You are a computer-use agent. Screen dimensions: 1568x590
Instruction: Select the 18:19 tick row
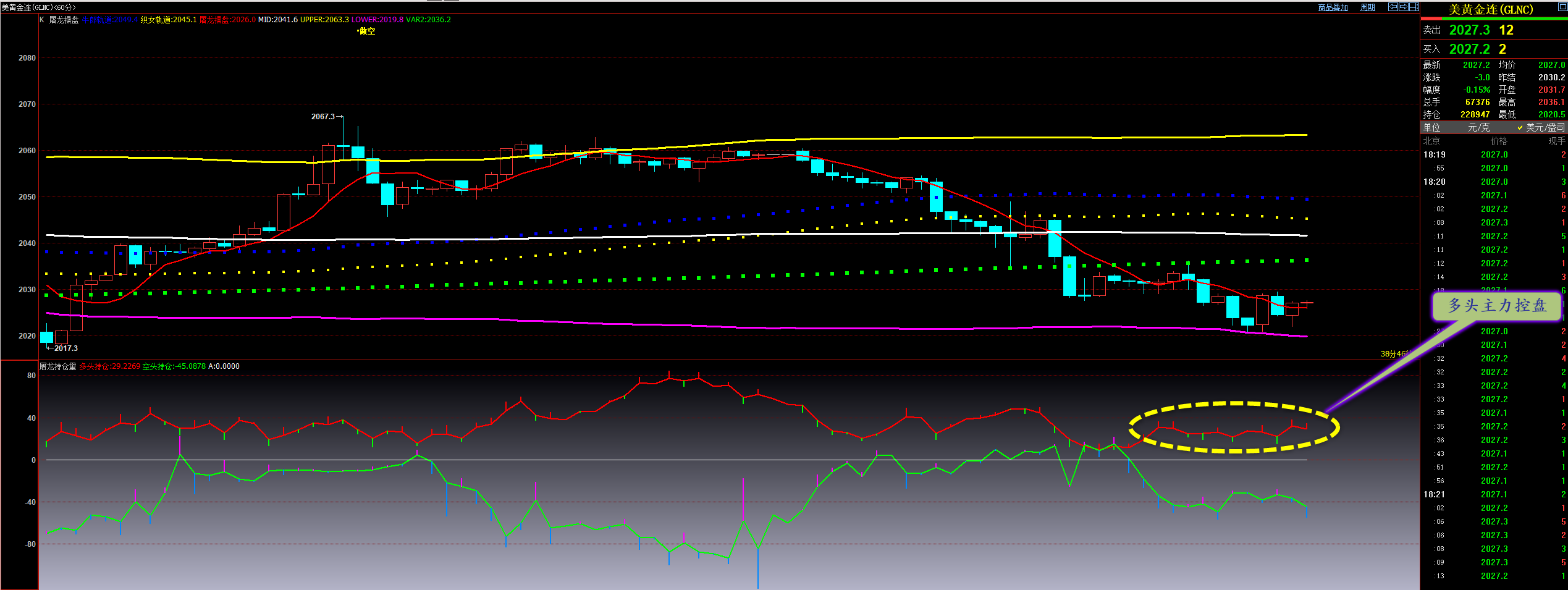point(1494,154)
